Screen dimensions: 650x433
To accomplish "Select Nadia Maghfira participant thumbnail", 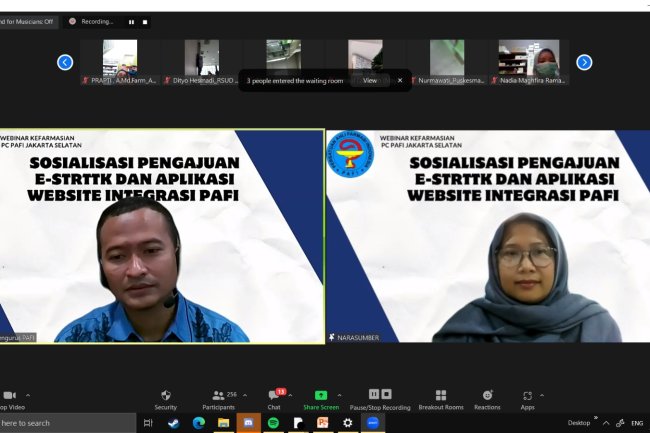I will 529,62.
